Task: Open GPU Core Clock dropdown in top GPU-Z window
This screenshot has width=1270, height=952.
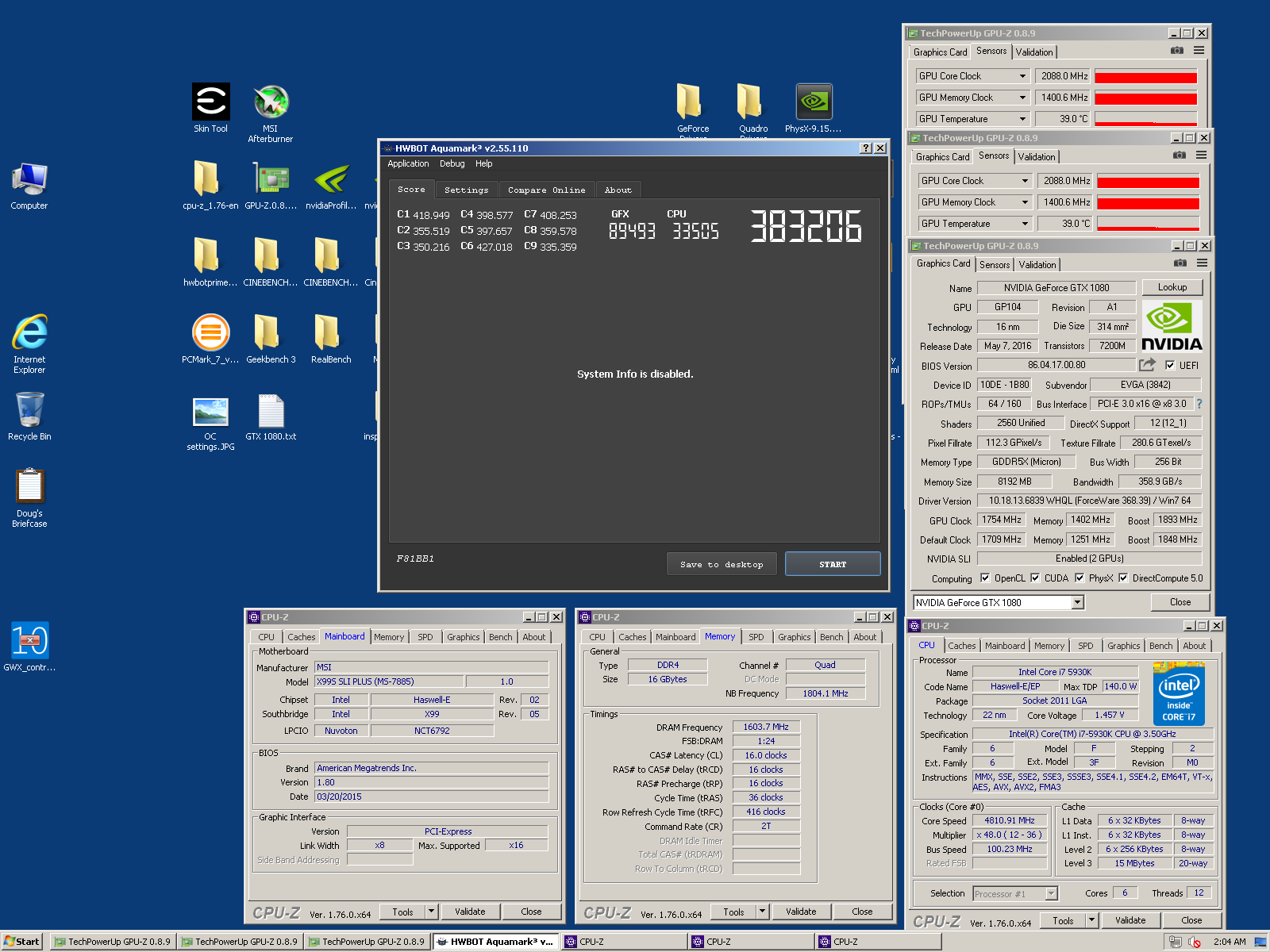Action: (x=1023, y=76)
